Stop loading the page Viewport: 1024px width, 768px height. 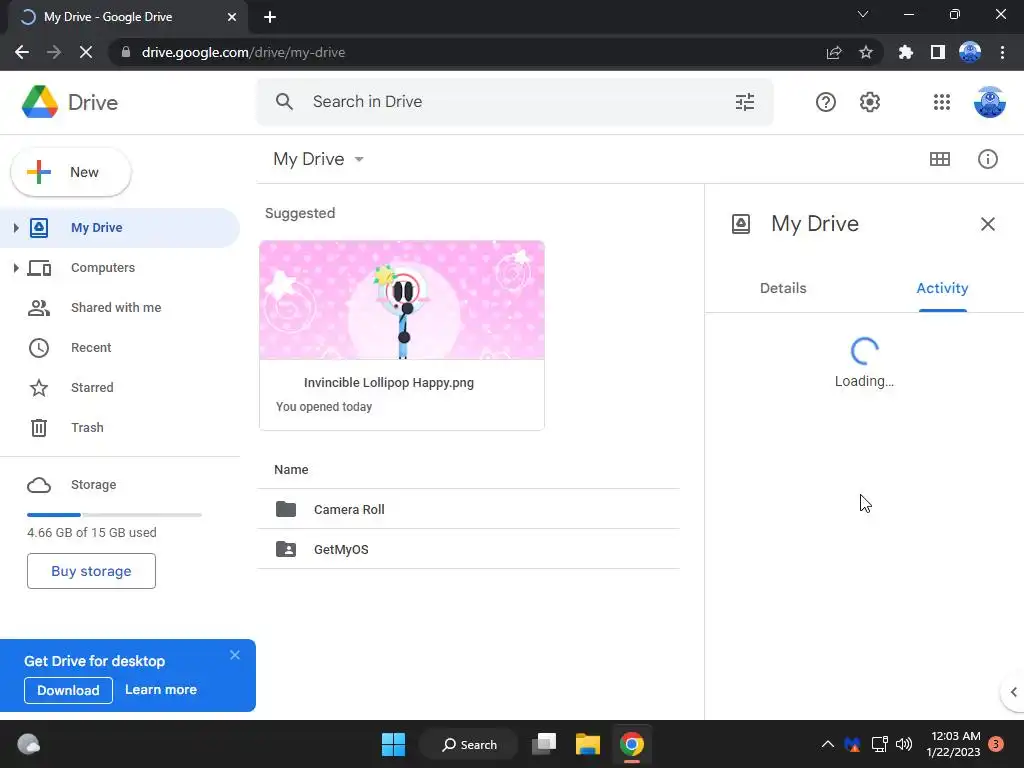point(86,52)
